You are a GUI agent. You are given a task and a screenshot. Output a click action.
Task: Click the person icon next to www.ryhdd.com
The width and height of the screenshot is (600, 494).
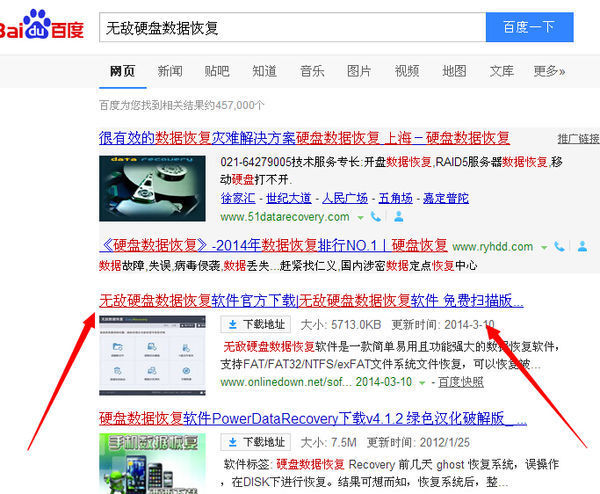coord(582,246)
